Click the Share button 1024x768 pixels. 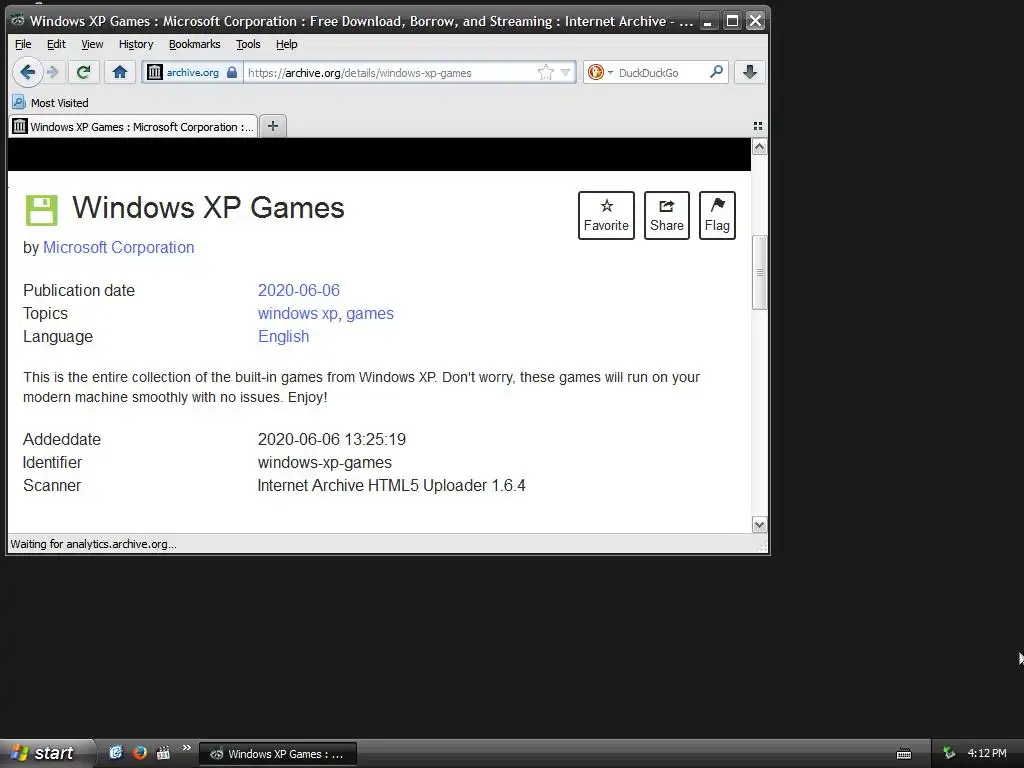667,216
